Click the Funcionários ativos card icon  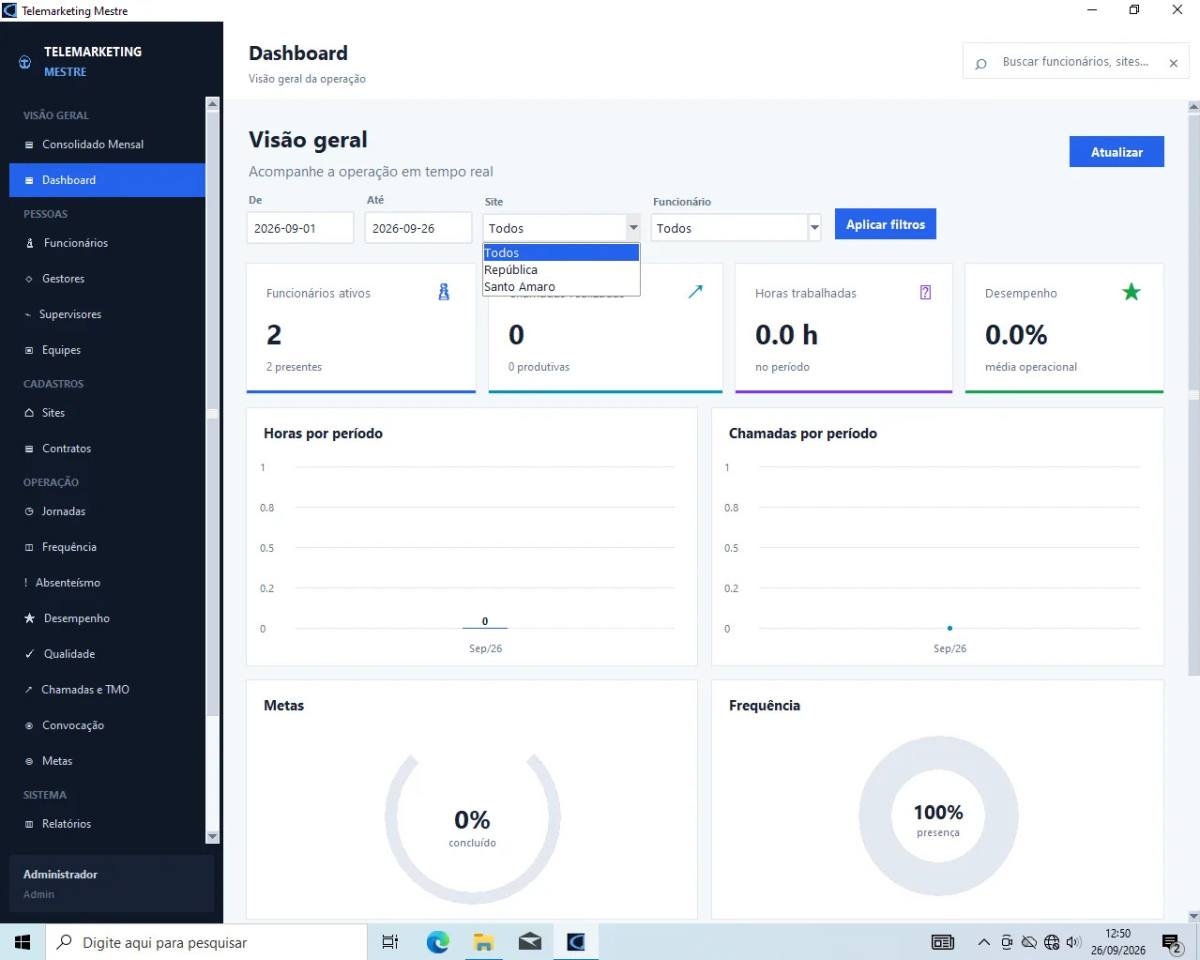click(444, 292)
